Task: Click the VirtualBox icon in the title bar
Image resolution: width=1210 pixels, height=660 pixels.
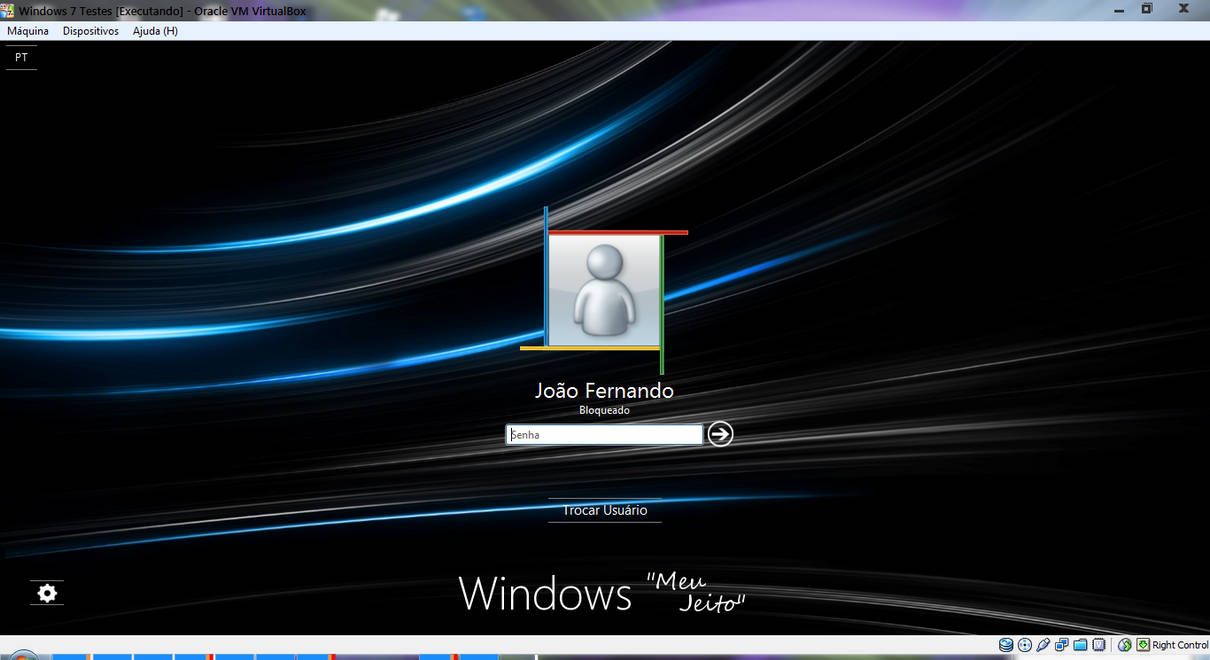Action: pyautogui.click(x=10, y=10)
